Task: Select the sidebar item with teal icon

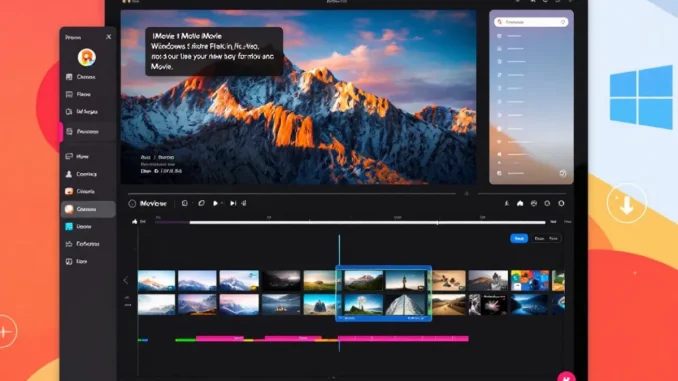Action: (x=88, y=226)
